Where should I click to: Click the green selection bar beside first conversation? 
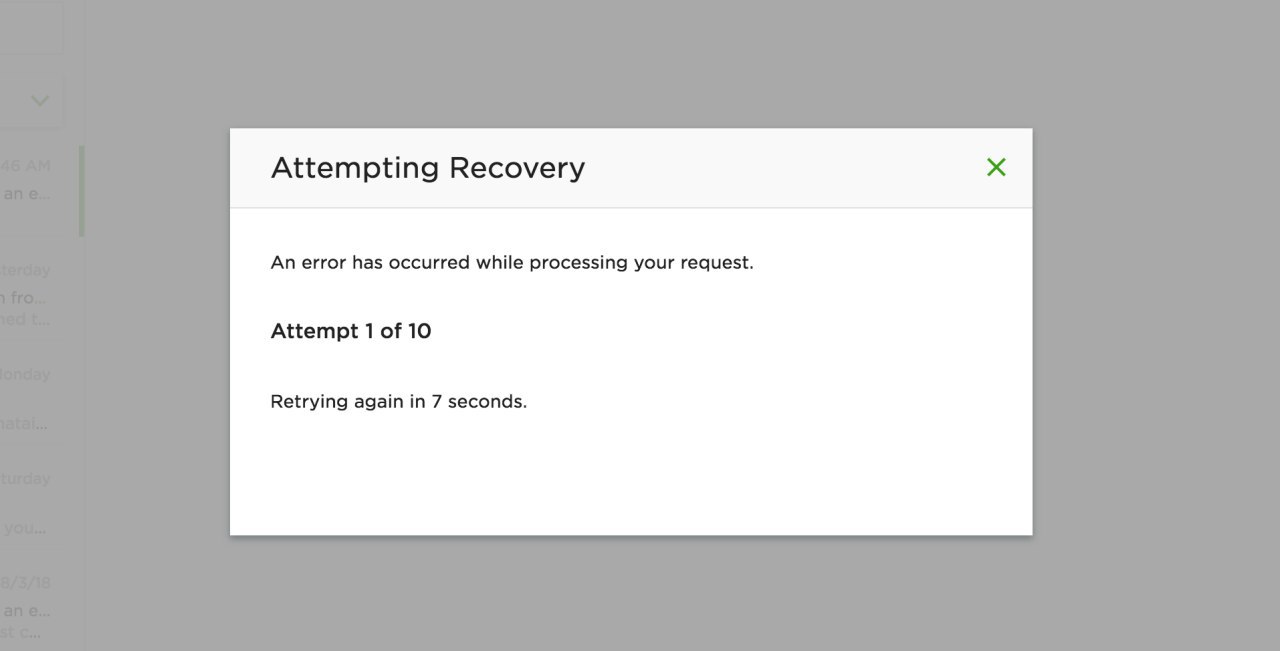click(x=81, y=190)
